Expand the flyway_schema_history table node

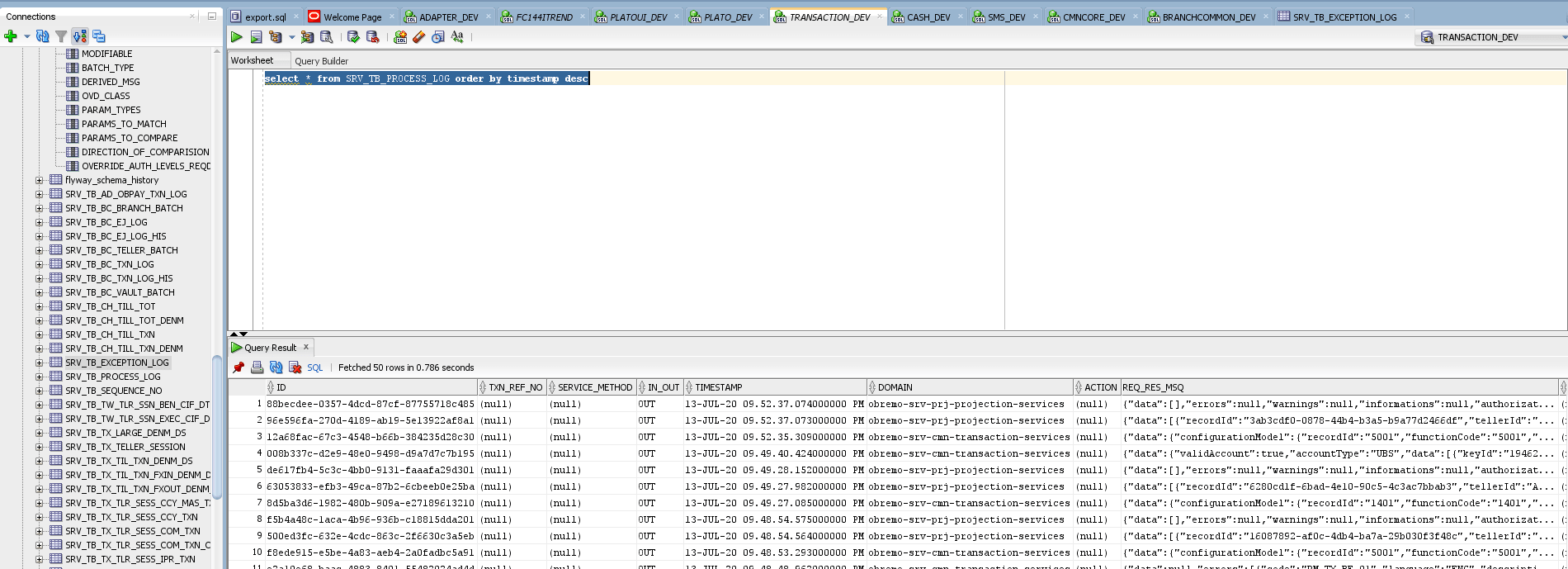tap(39, 180)
